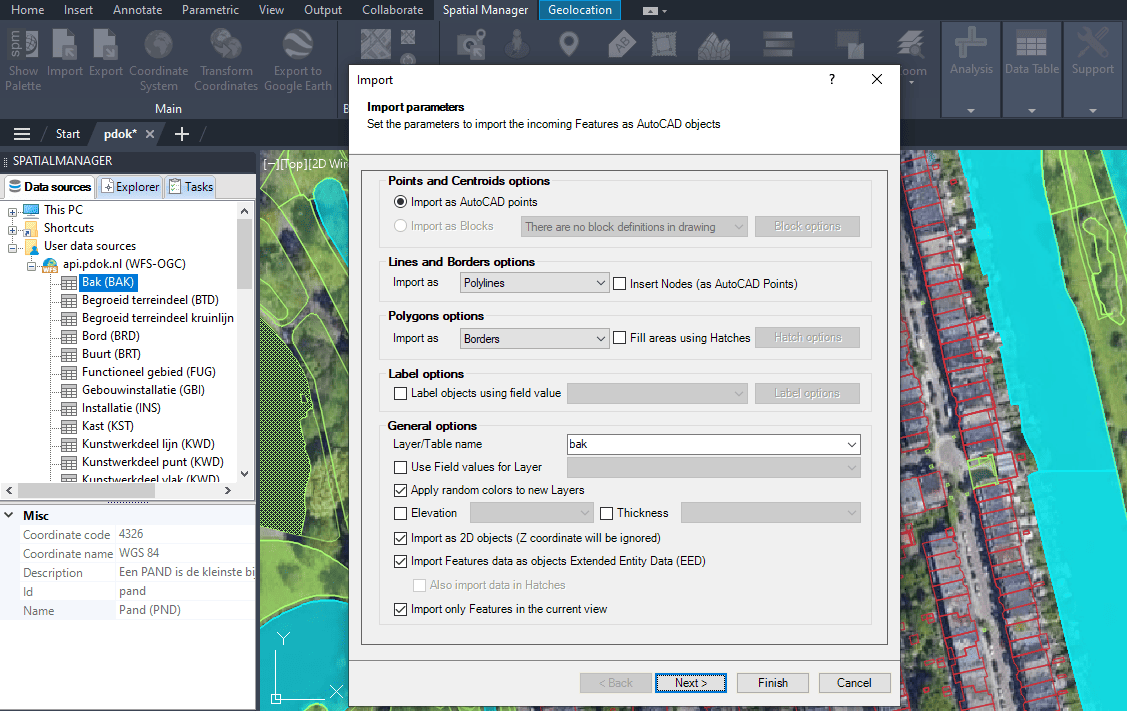Open the hamburger menu beside the Start tab
Image resolution: width=1127 pixels, height=711 pixels.
tap(22, 134)
